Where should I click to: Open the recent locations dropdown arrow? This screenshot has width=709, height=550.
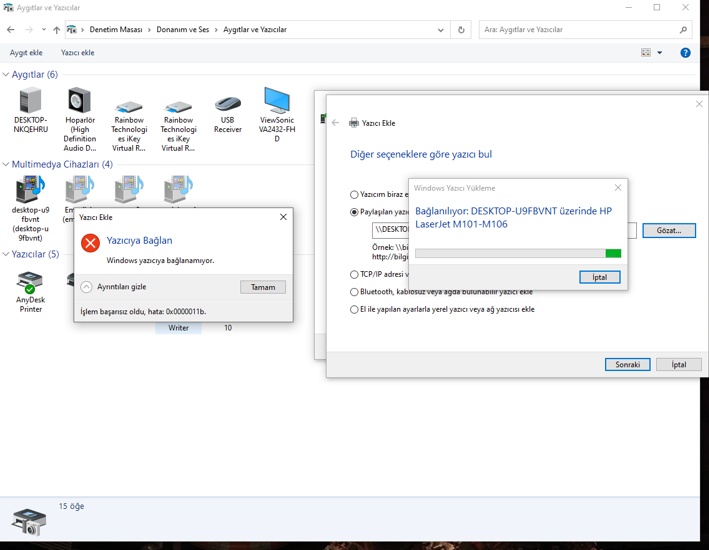(x=43, y=30)
